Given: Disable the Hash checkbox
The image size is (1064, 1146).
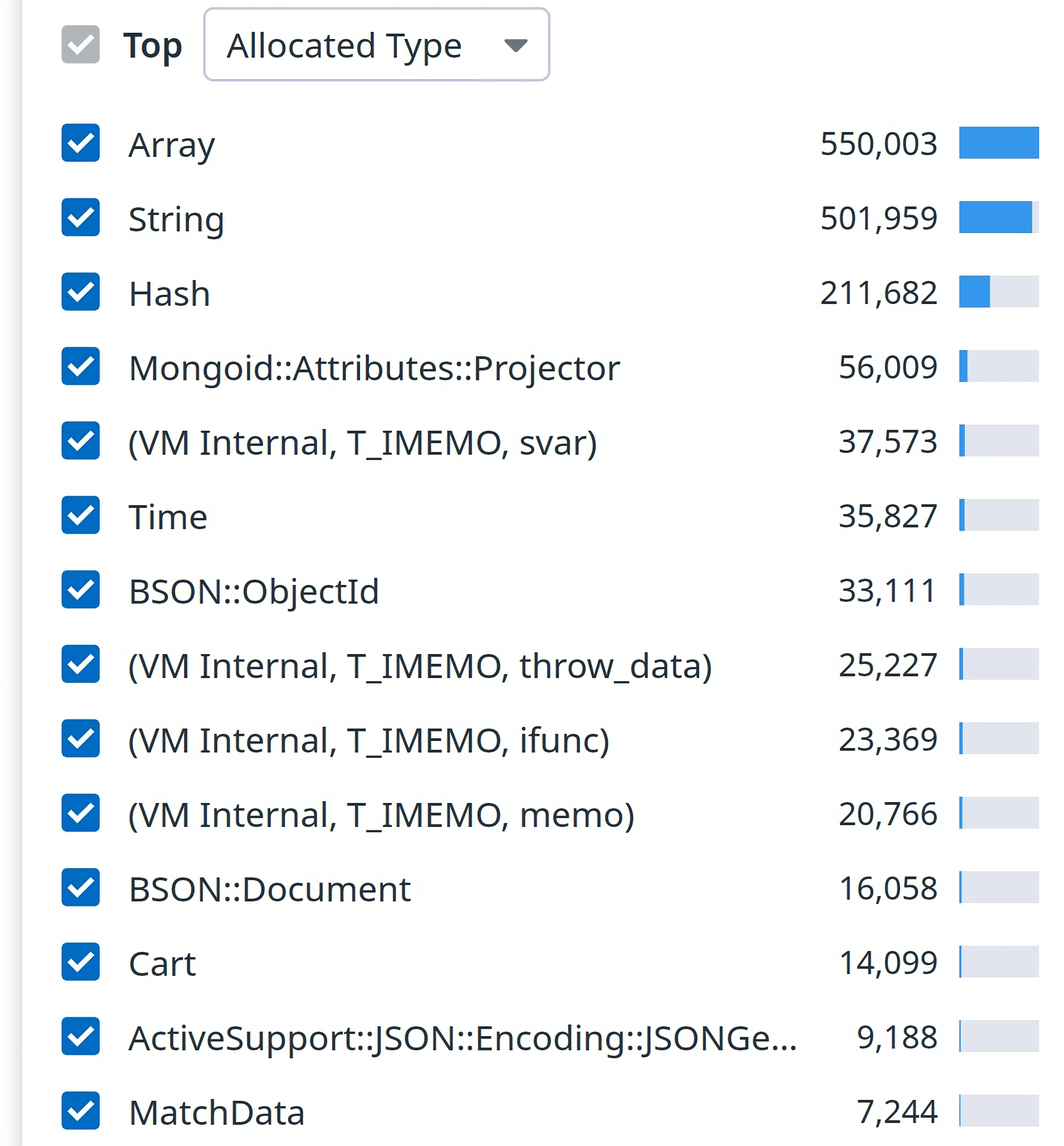Looking at the screenshot, I should (80, 293).
